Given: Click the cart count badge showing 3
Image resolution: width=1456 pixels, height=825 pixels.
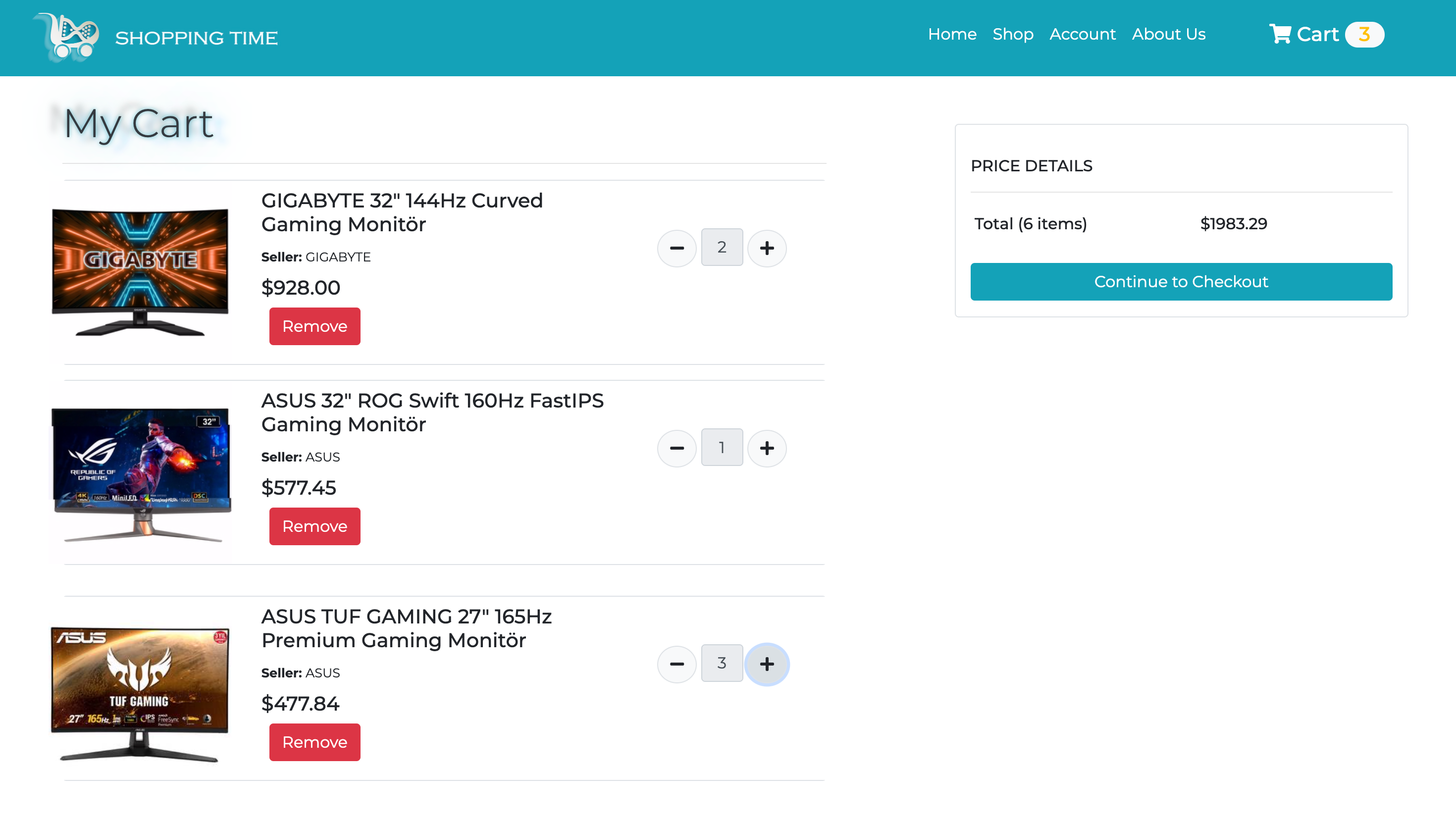Looking at the screenshot, I should 1364,35.
